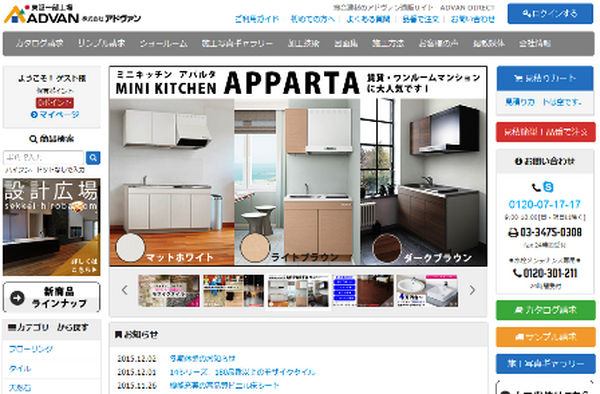Click the お知らせ news heading
600x394 pixels.
point(137,334)
